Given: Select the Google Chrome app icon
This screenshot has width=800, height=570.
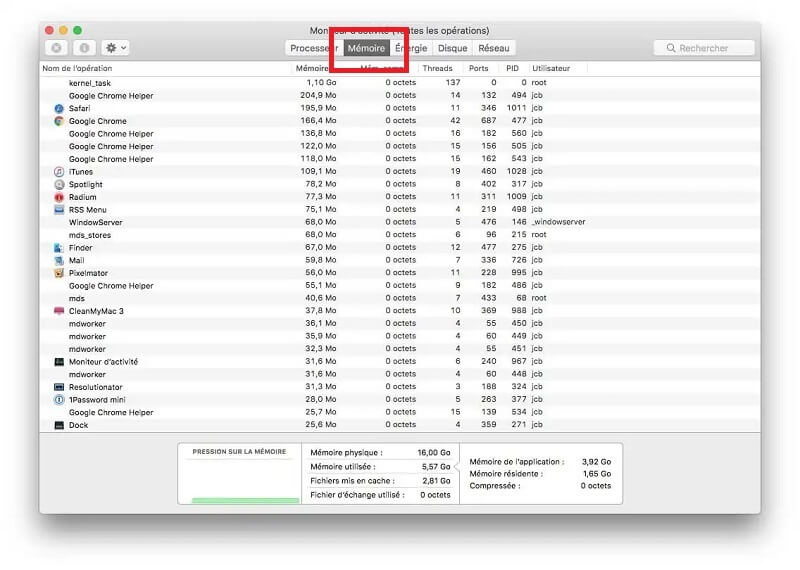Looking at the screenshot, I should (x=59, y=121).
